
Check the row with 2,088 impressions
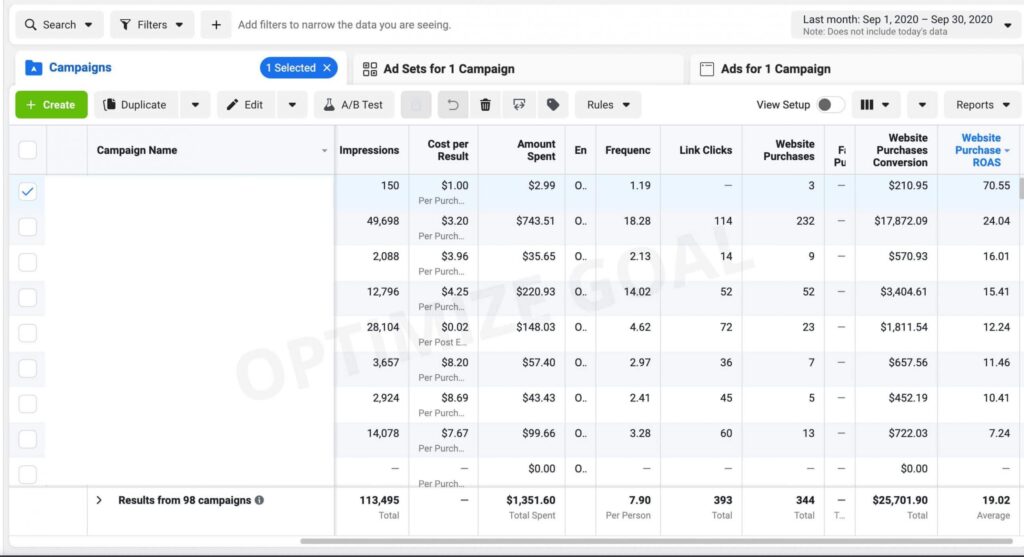[x=27, y=262]
